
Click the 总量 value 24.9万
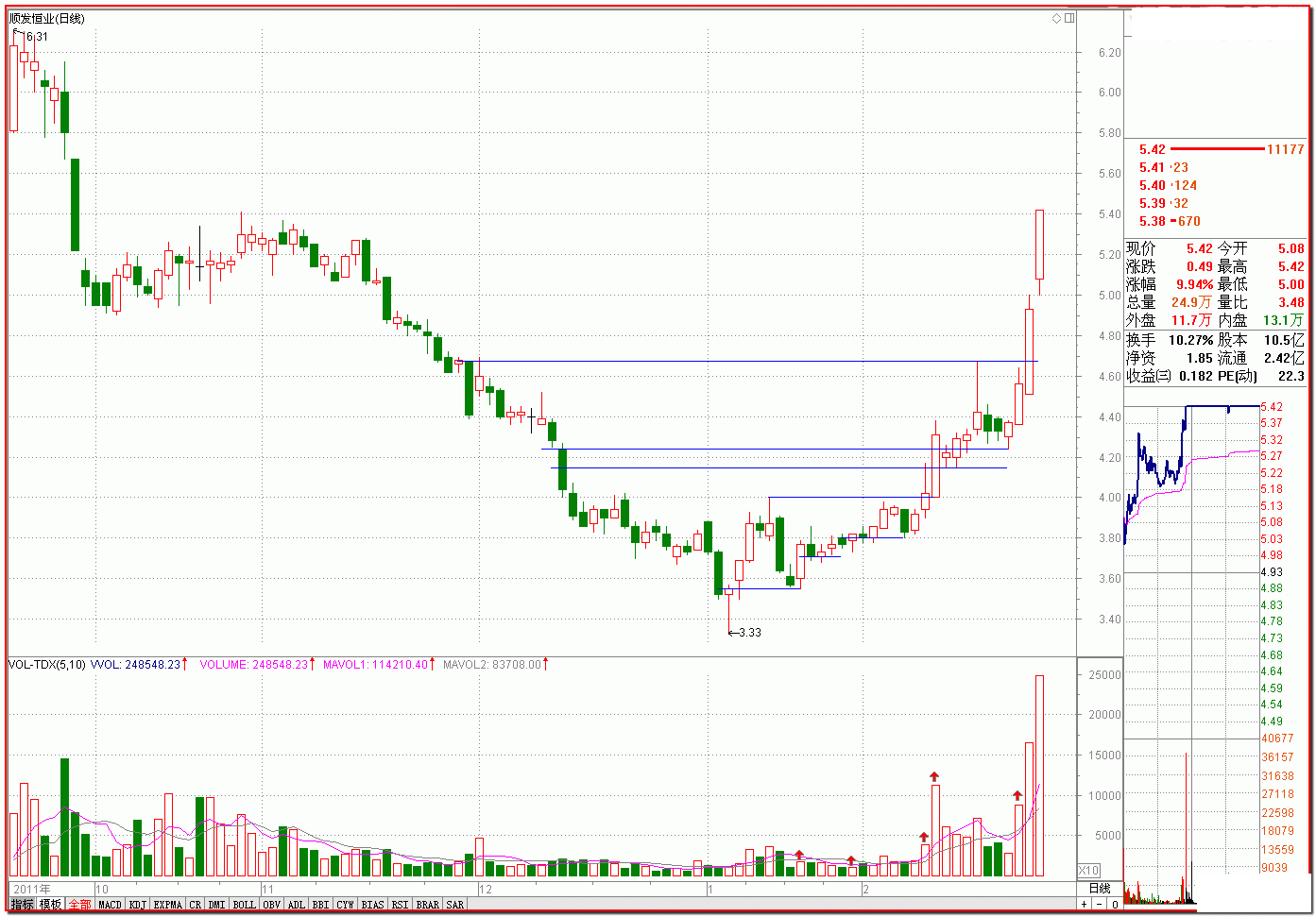1191,302
